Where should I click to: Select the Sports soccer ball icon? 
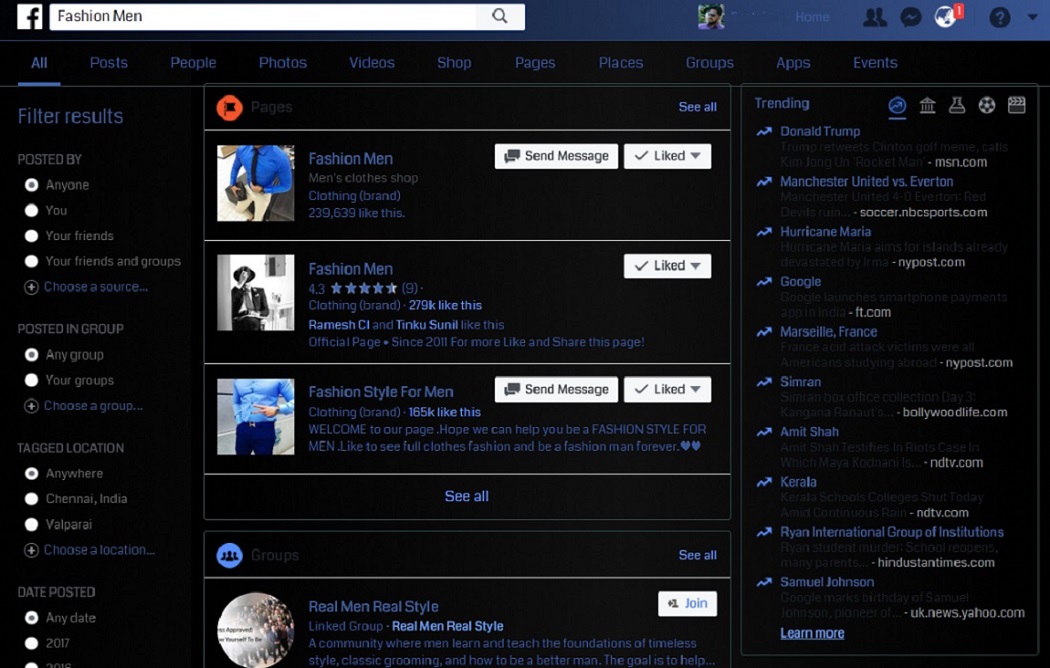986,105
